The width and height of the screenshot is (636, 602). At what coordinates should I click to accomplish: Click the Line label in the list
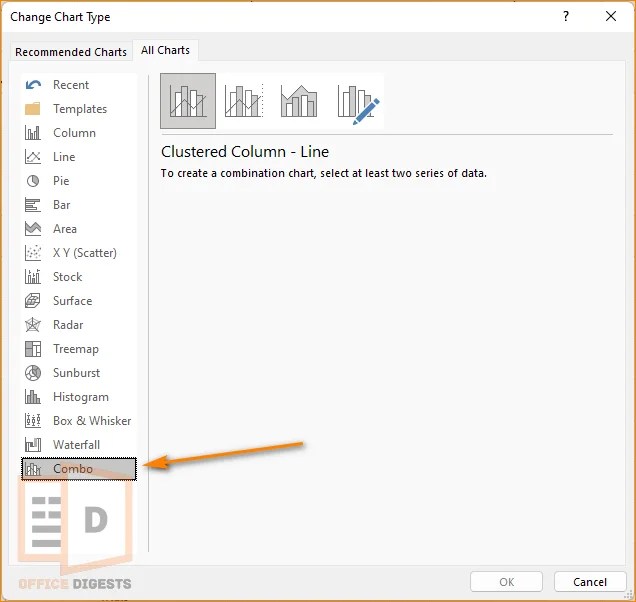64,157
